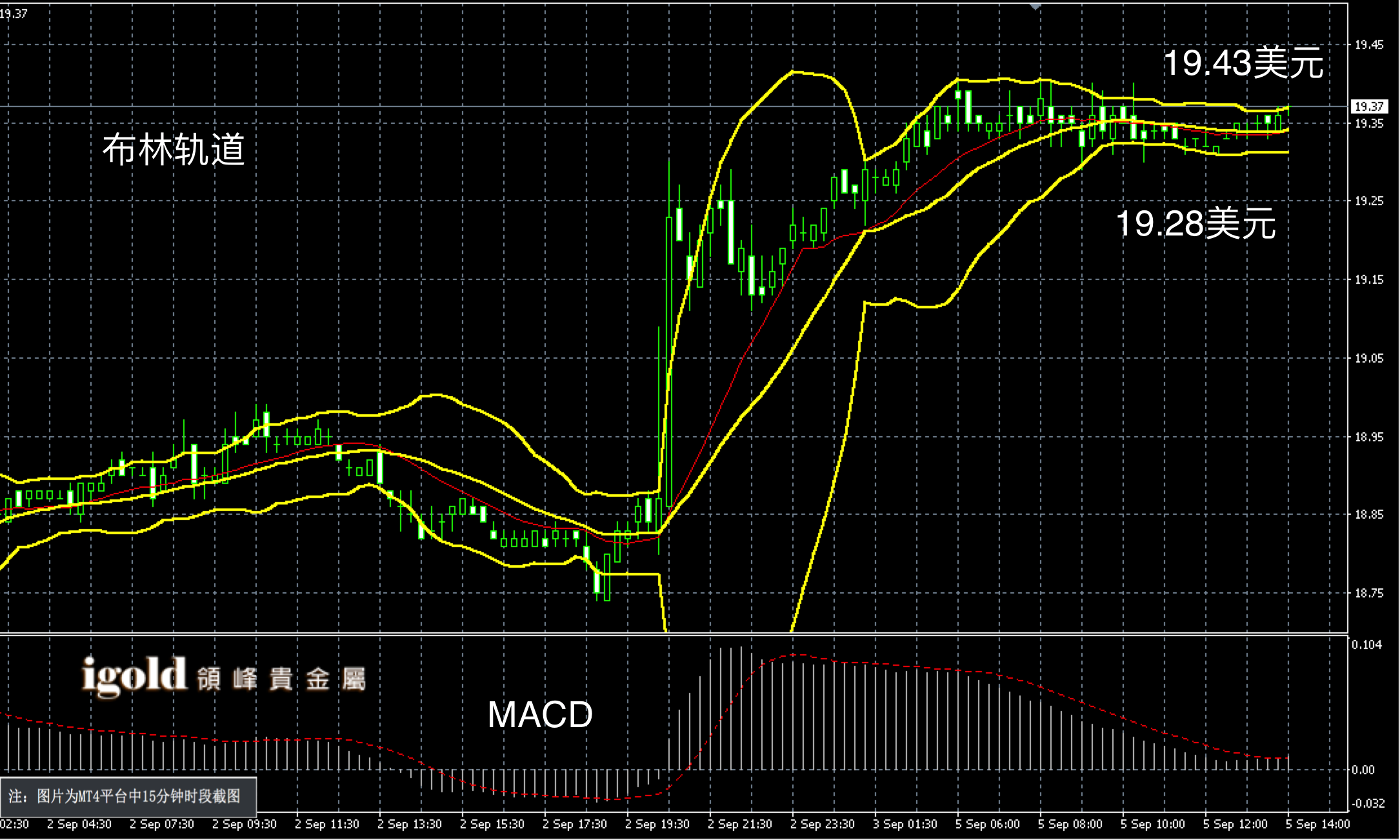Click the 0.104 MACD scale value
The width and height of the screenshot is (1400, 840).
(1366, 645)
